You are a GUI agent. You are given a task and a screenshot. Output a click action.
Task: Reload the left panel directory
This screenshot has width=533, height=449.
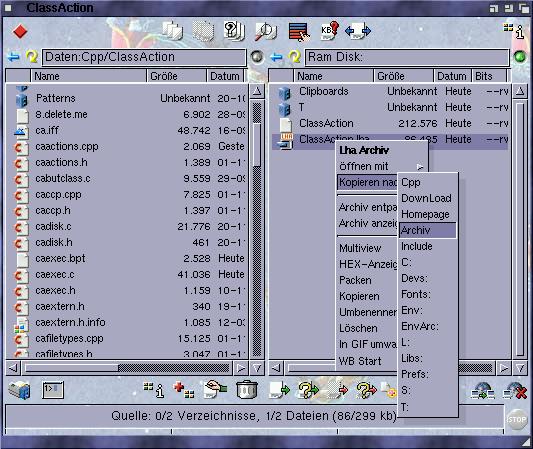click(x=32, y=57)
